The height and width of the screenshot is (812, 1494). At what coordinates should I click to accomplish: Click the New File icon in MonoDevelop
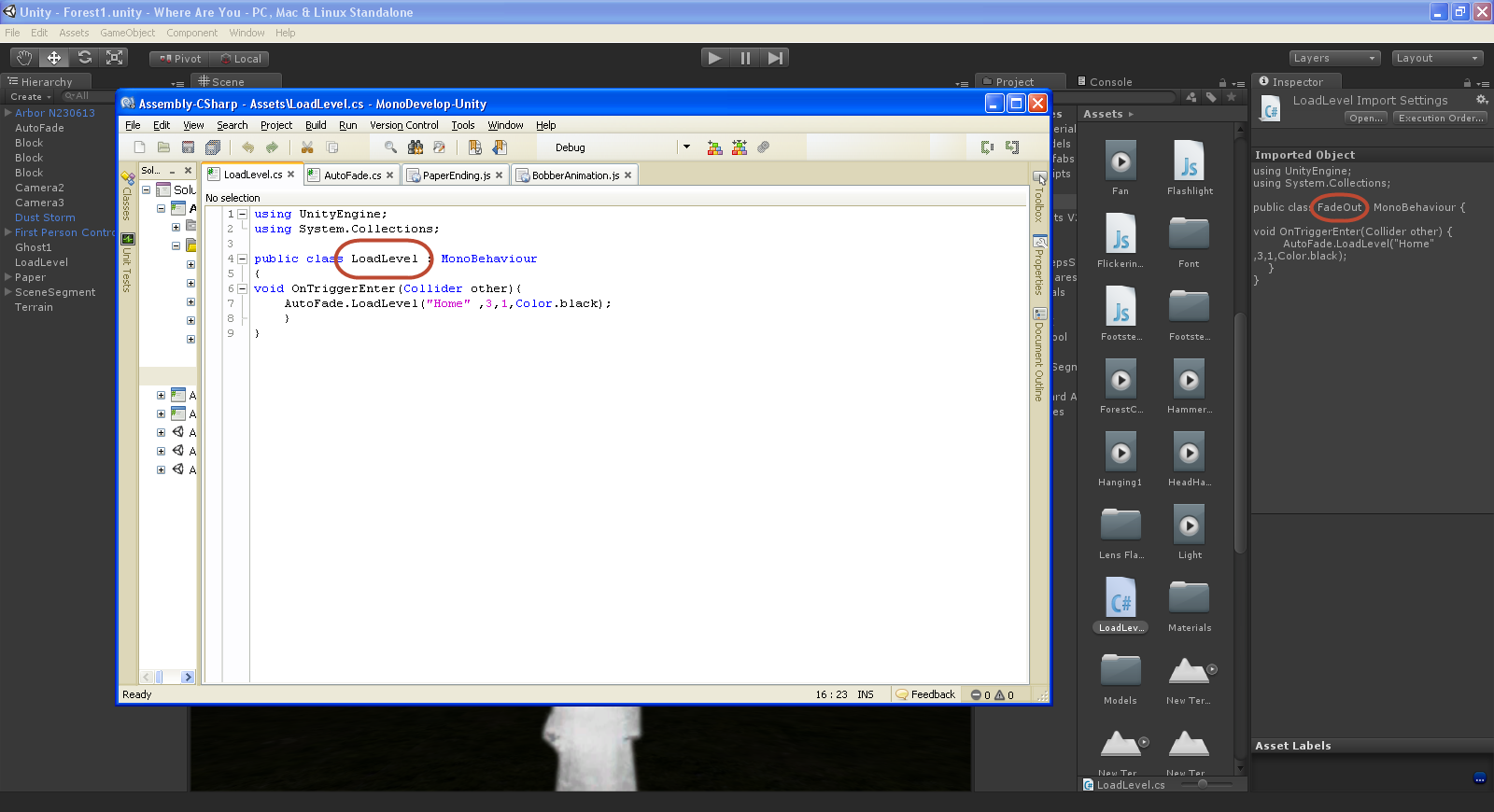point(139,147)
